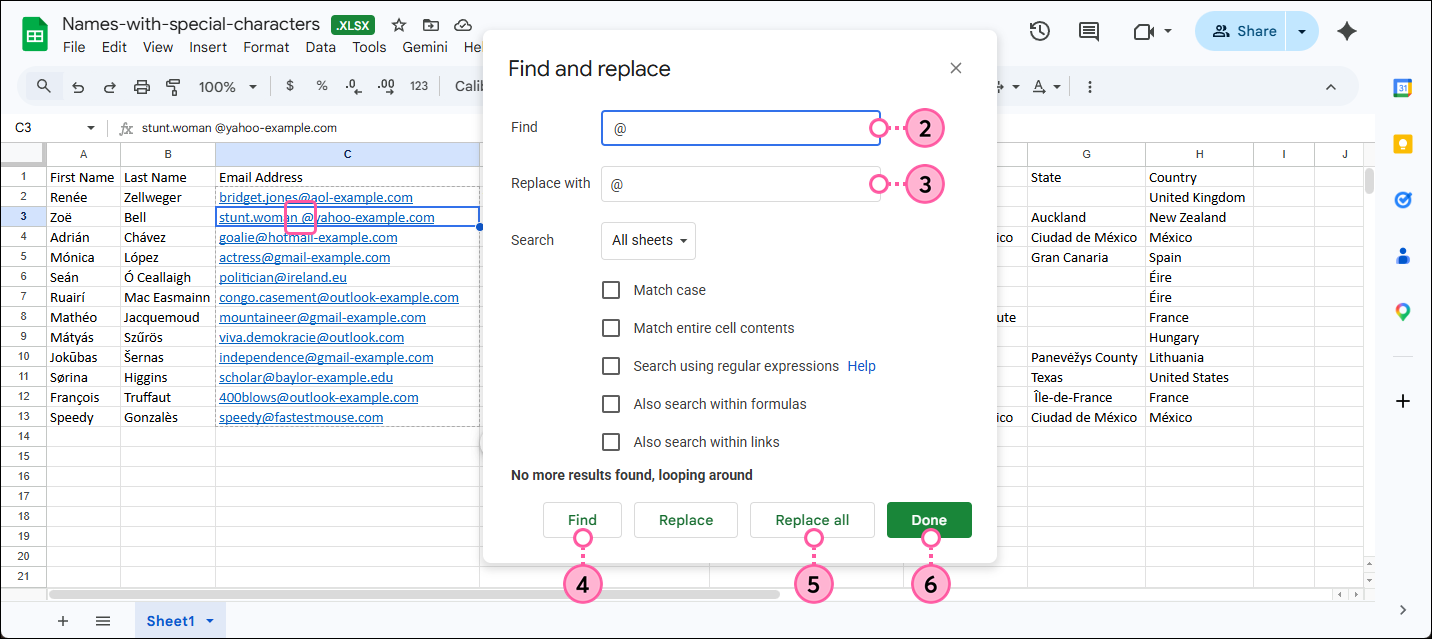This screenshot has width=1432, height=639.
Task: Open the Print icon
Action: [141, 86]
